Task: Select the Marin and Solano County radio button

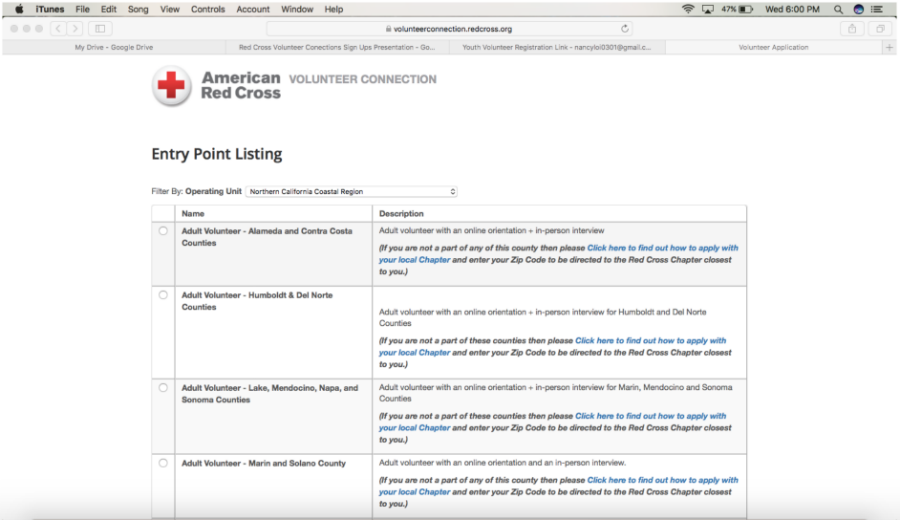Action: click(163, 463)
